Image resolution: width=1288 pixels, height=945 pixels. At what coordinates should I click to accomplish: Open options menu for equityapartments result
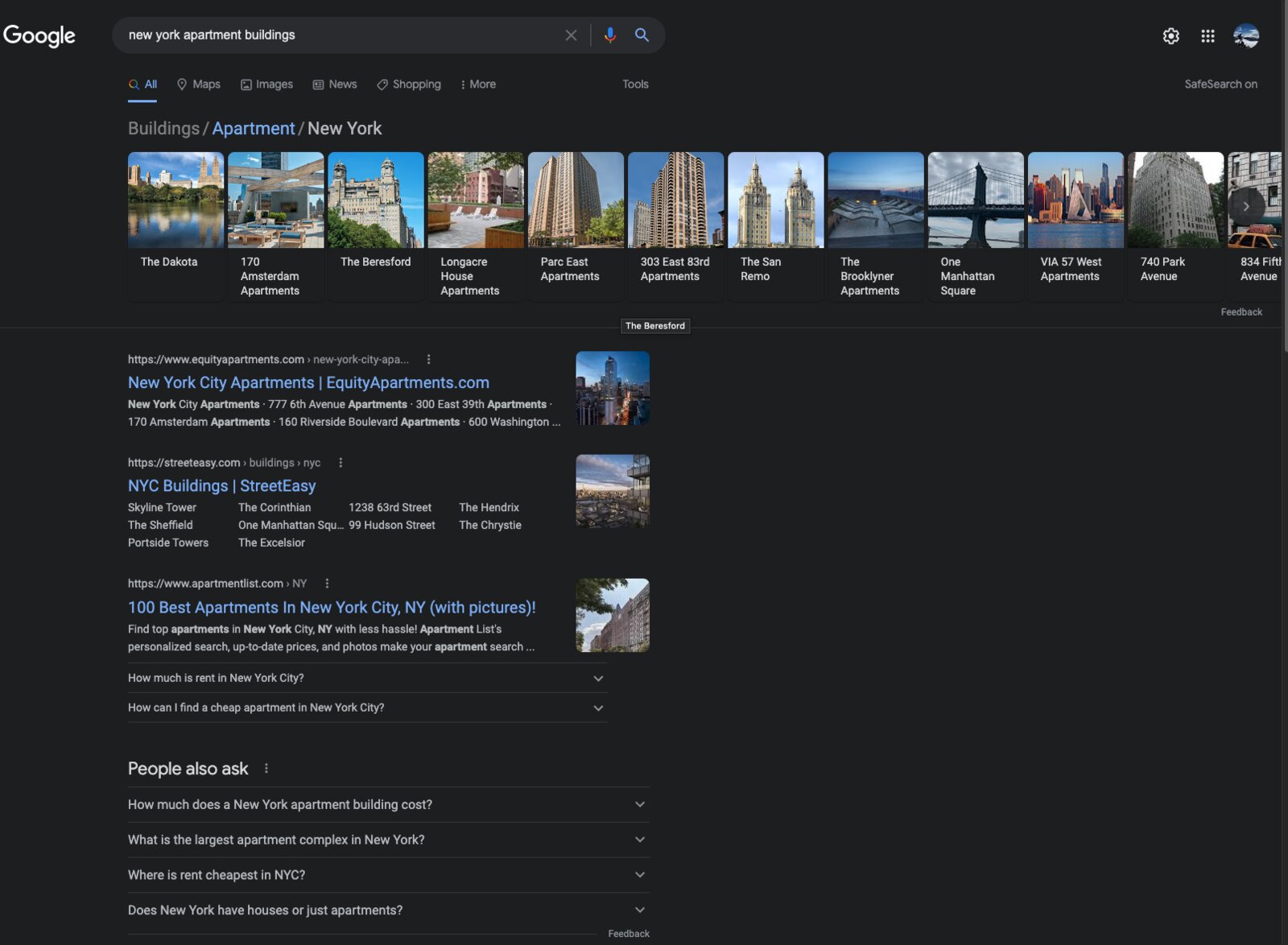428,360
